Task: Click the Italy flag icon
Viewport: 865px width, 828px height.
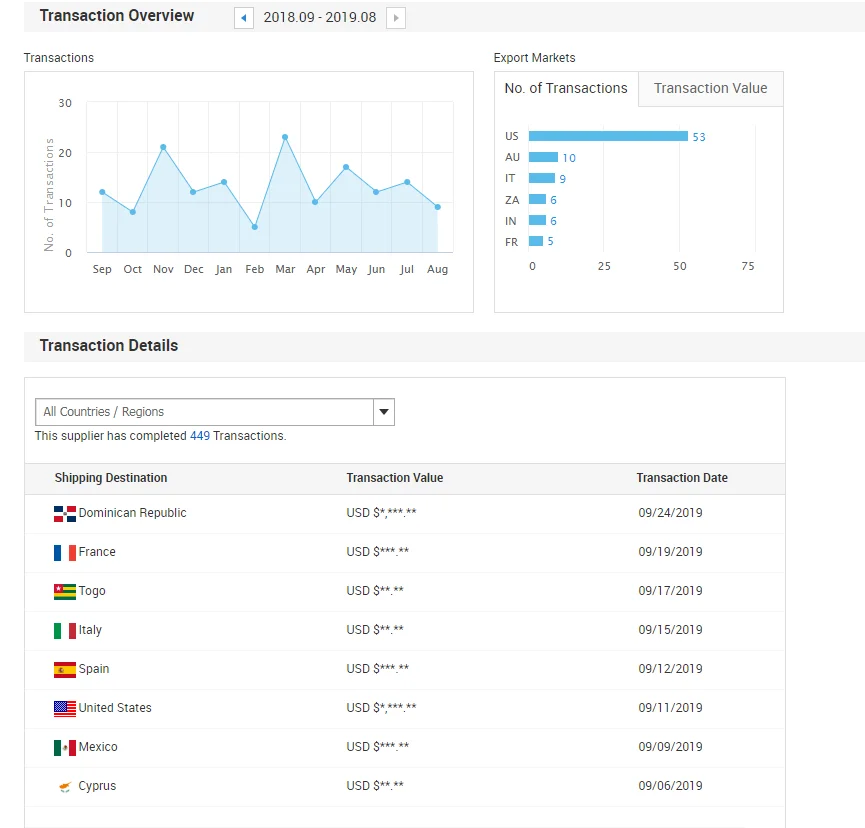Action: pyautogui.click(x=65, y=631)
